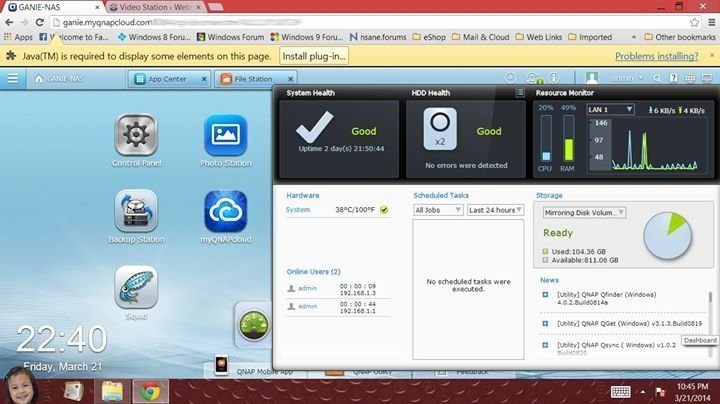The image size is (720, 404).
Task: Expand the QNAP Qfinder news item
Action: pyautogui.click(x=545, y=295)
